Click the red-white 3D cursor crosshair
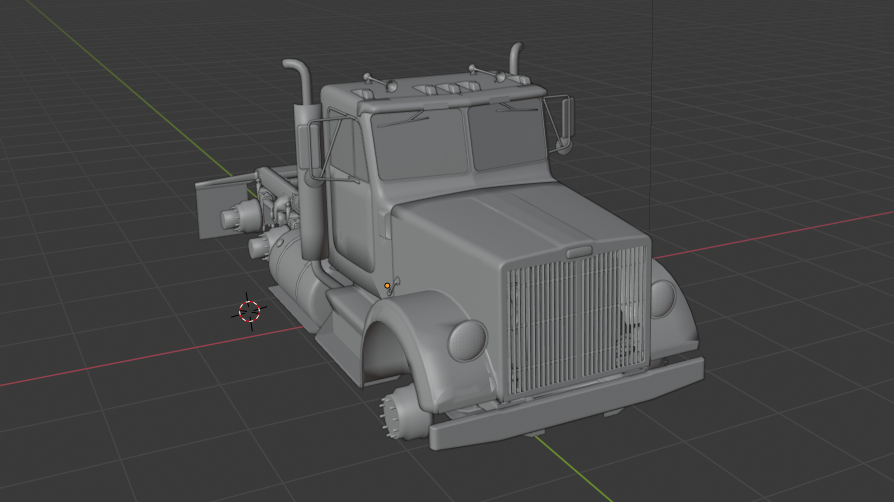This screenshot has height=502, width=894. (249, 311)
